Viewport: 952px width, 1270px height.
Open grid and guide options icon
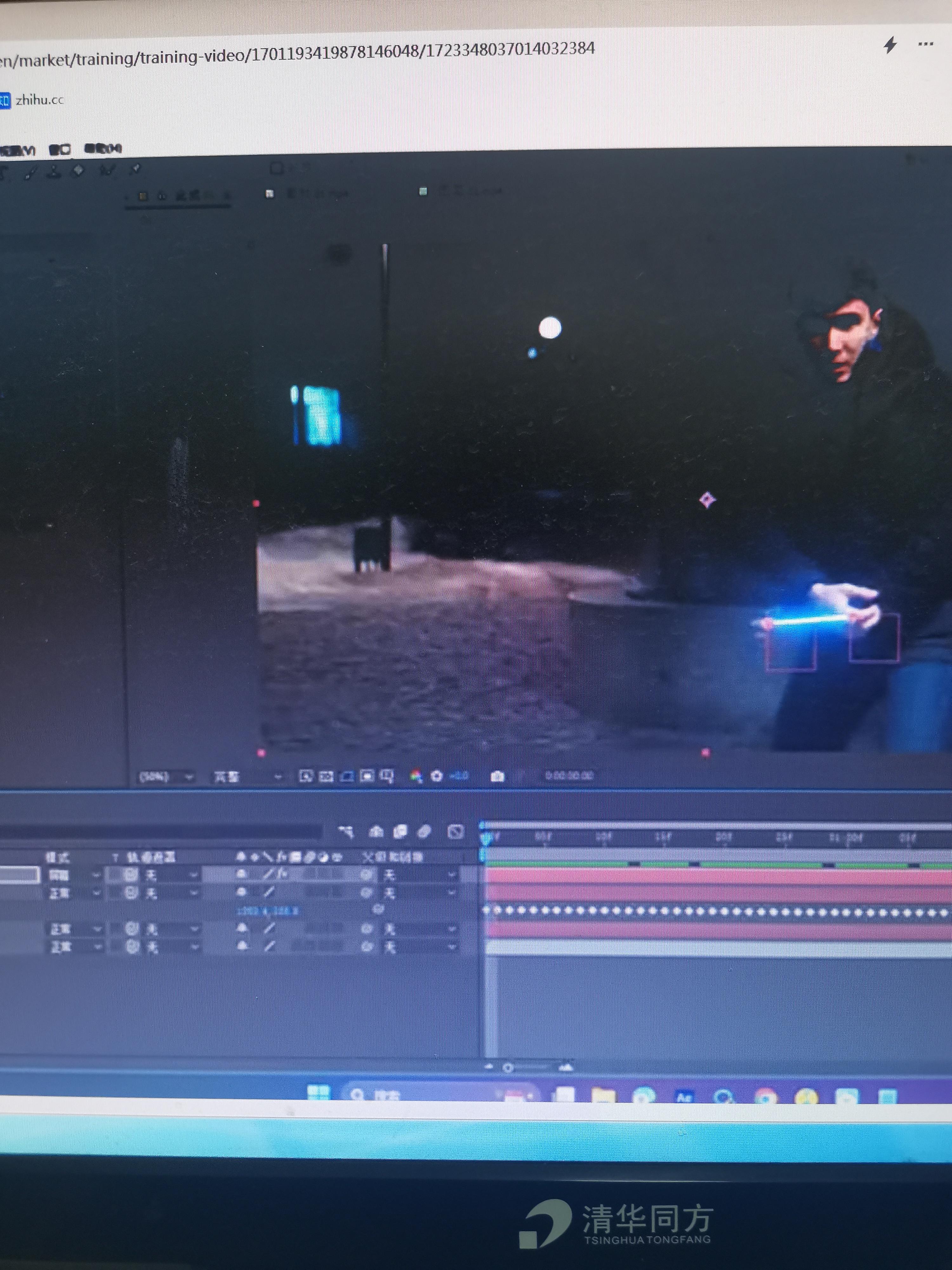tap(387, 776)
